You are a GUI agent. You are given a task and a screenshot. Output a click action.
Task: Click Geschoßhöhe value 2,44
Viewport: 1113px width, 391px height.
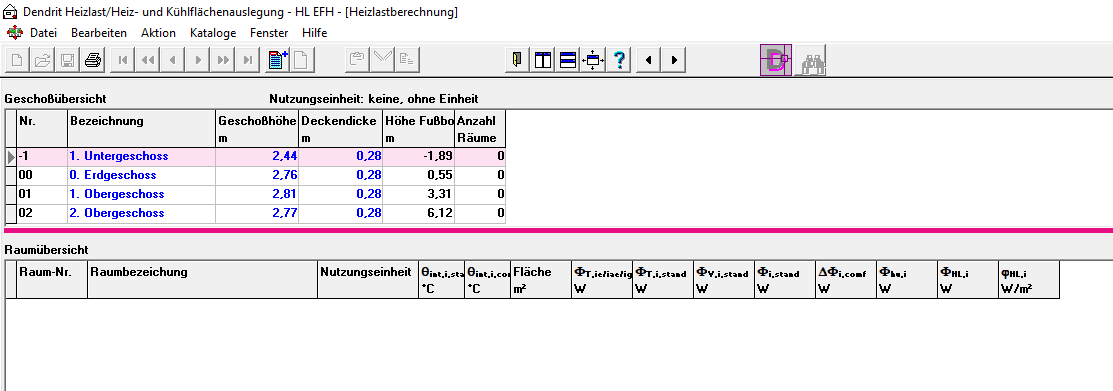pyautogui.click(x=257, y=156)
